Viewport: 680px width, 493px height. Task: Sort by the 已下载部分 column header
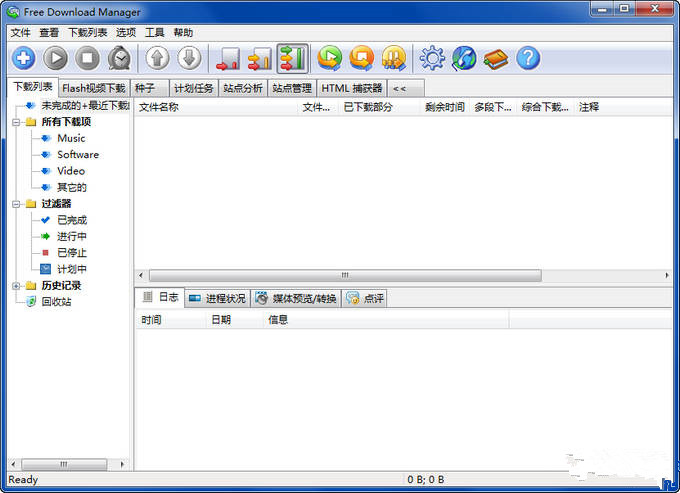coord(380,107)
